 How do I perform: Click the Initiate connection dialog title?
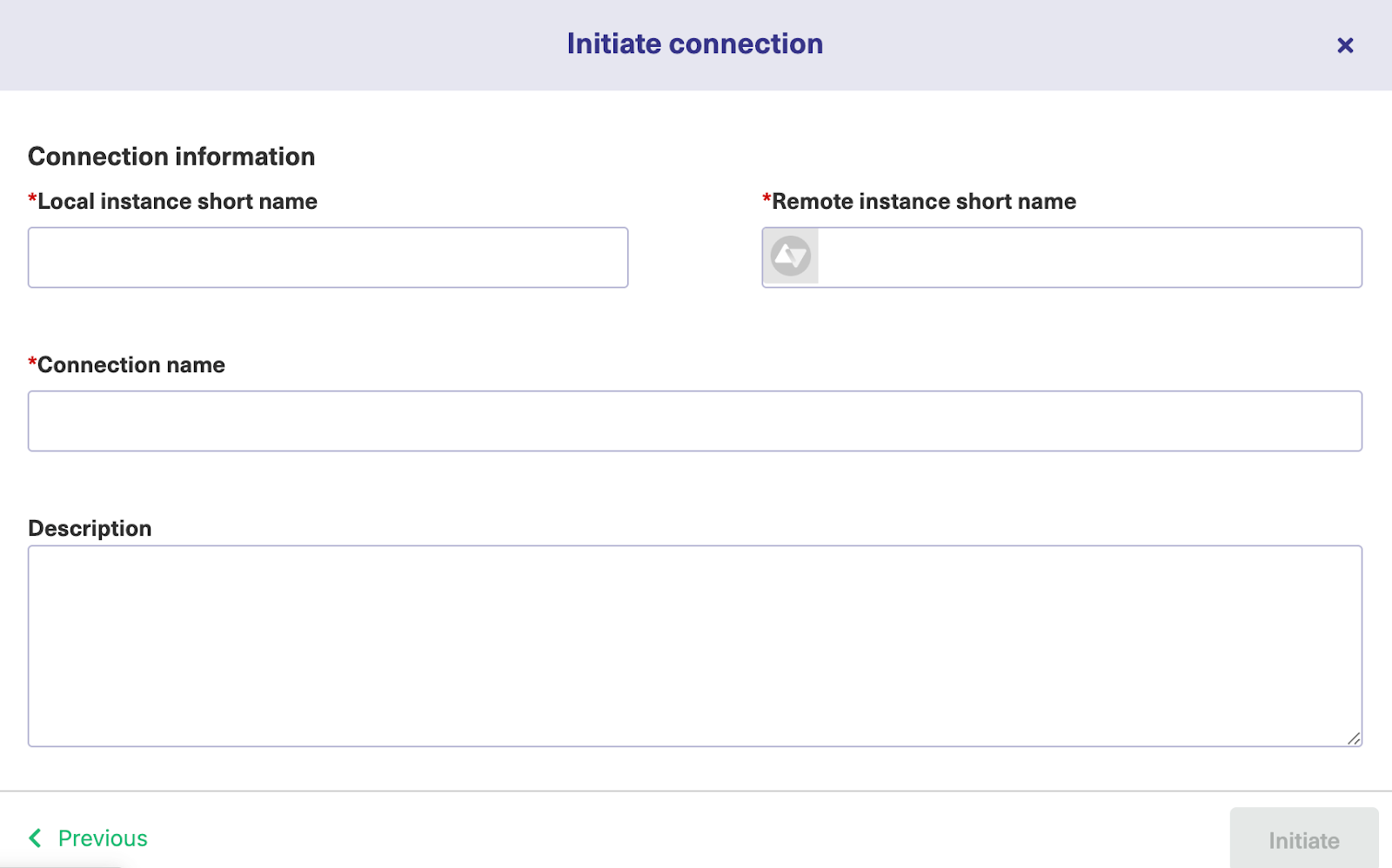[695, 43]
